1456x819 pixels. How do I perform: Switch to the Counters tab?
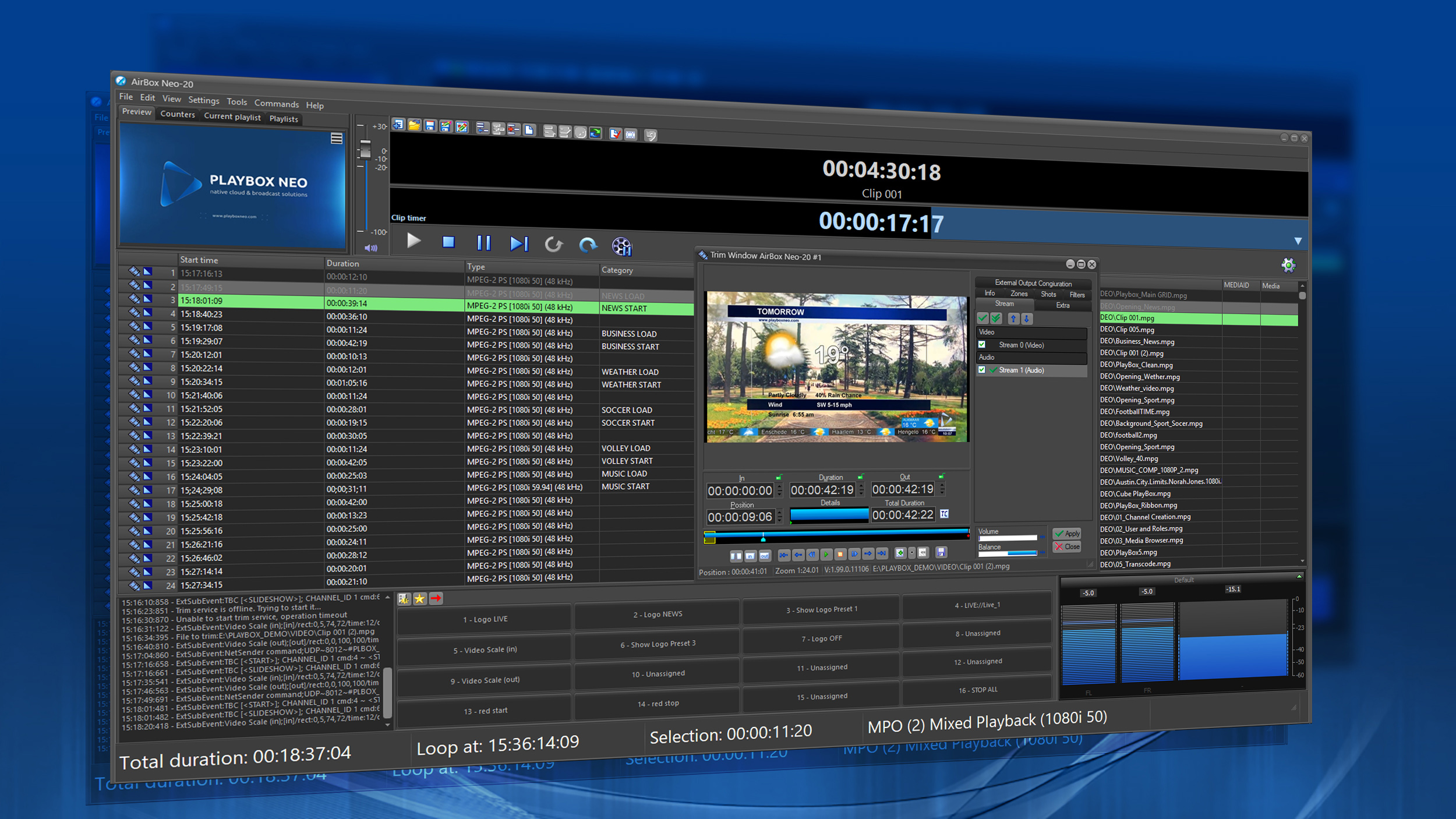click(x=178, y=115)
